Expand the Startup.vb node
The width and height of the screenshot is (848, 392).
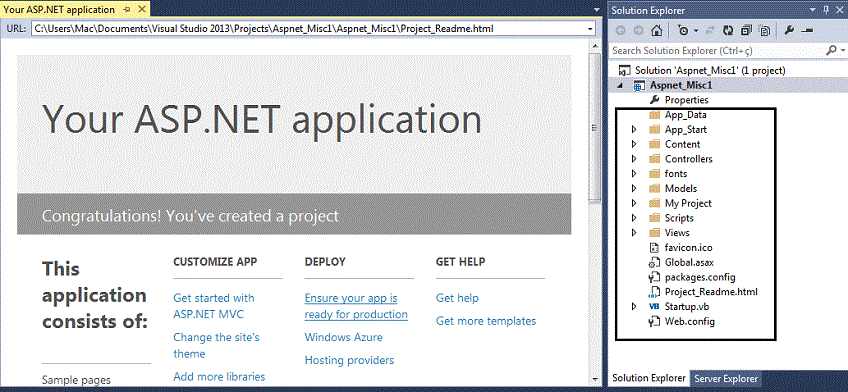pyautogui.click(x=634, y=307)
